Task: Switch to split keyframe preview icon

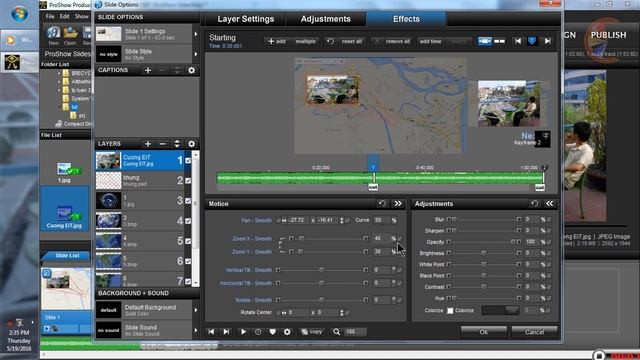Action: [x=499, y=41]
